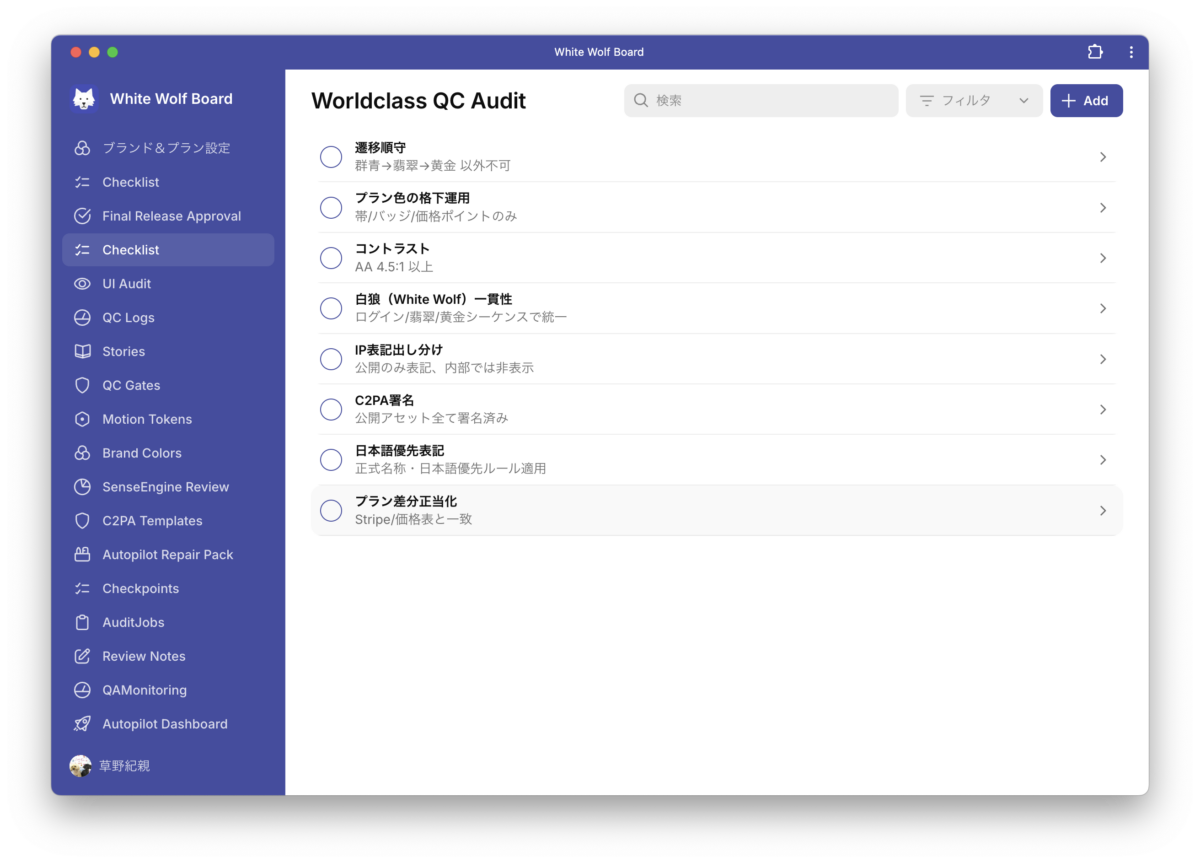This screenshot has width=1200, height=863.
Task: Click the book icon beside Stories
Action: [x=83, y=352]
